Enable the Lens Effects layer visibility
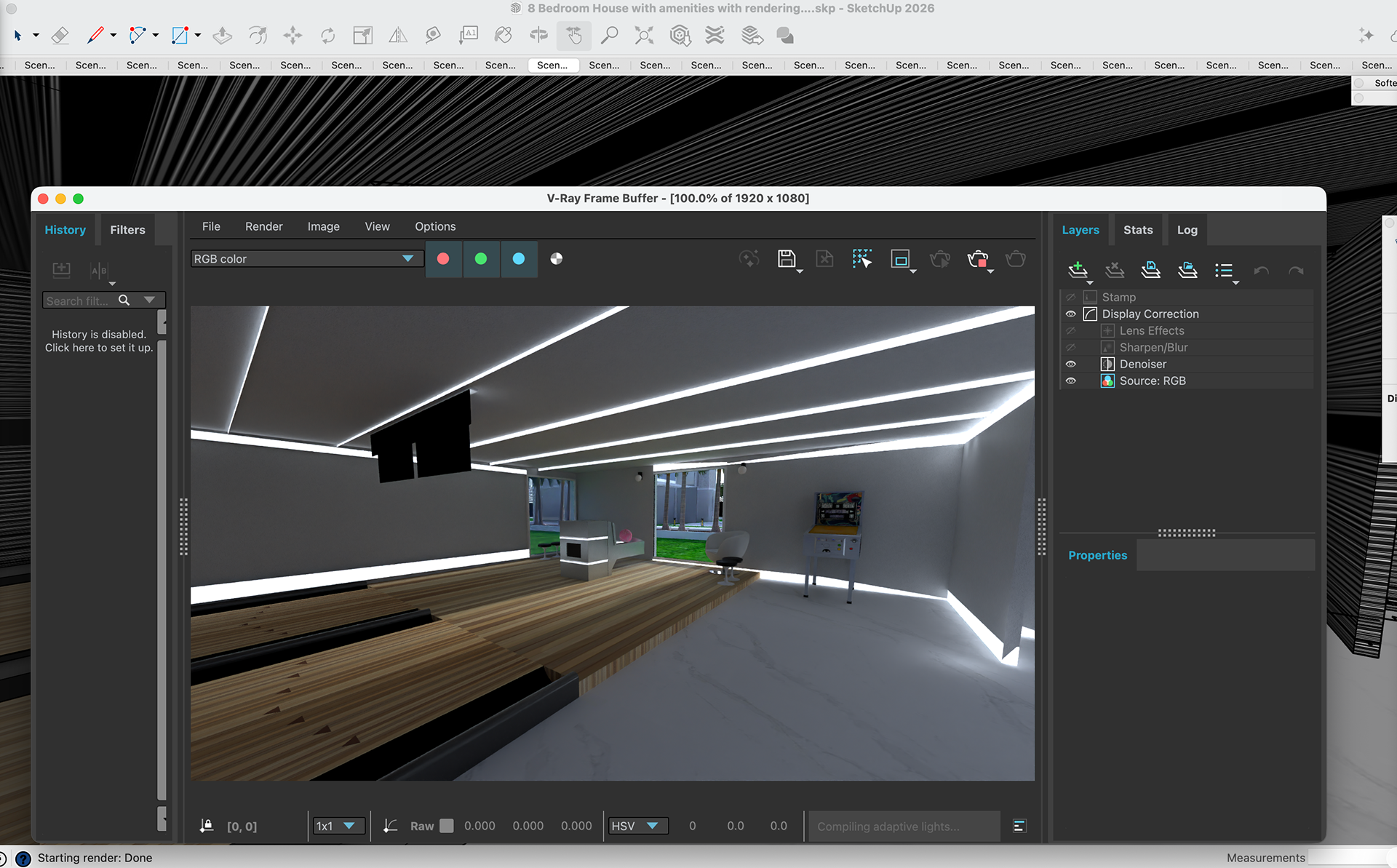This screenshot has height=868, width=1397. pos(1071,331)
